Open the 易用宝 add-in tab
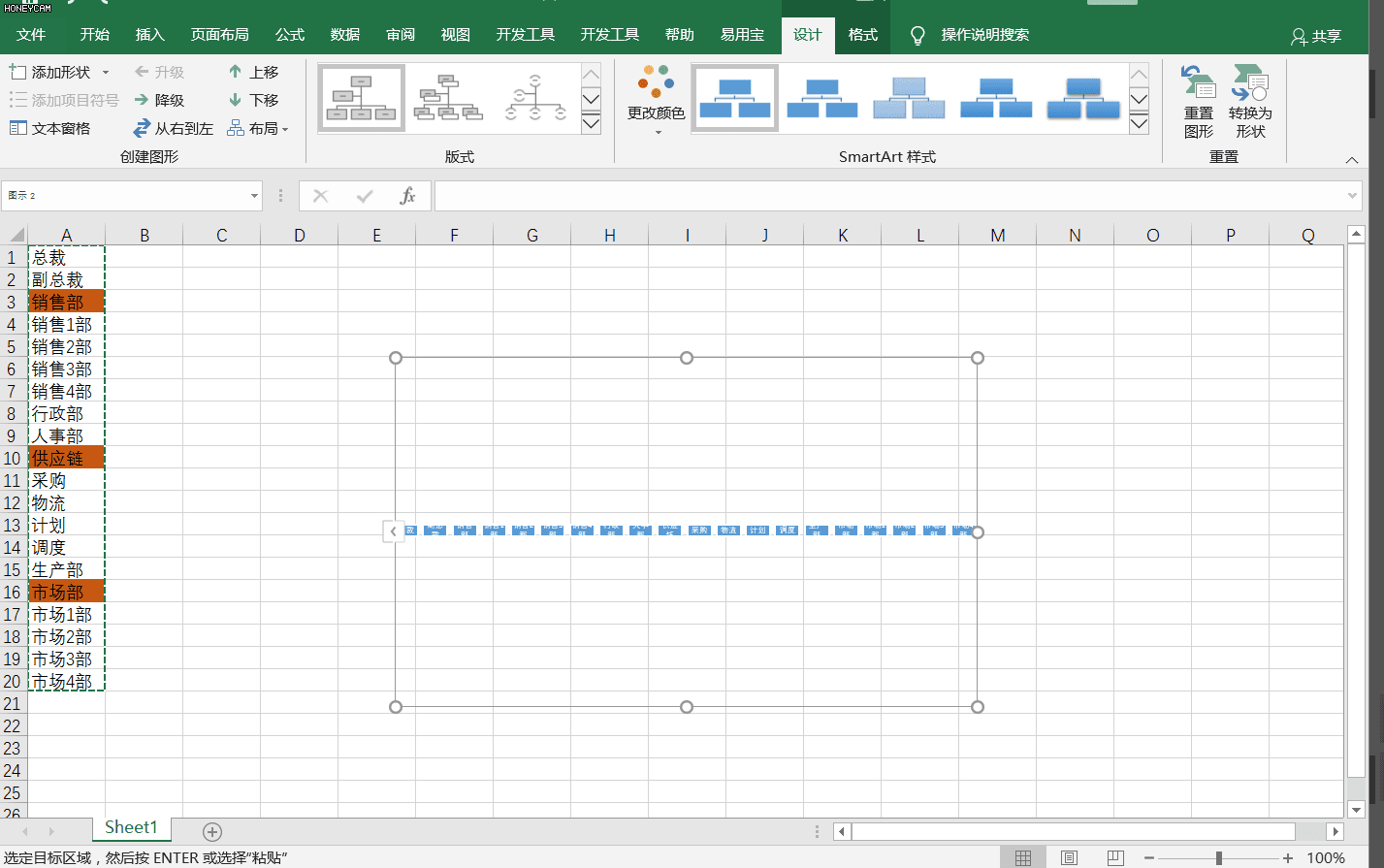This screenshot has height=868, width=1384. click(x=742, y=35)
